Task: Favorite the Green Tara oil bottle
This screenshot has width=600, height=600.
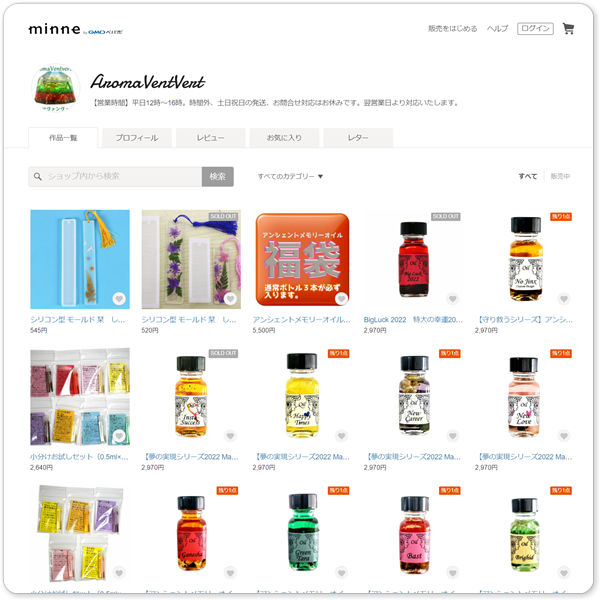Action: click(x=341, y=573)
